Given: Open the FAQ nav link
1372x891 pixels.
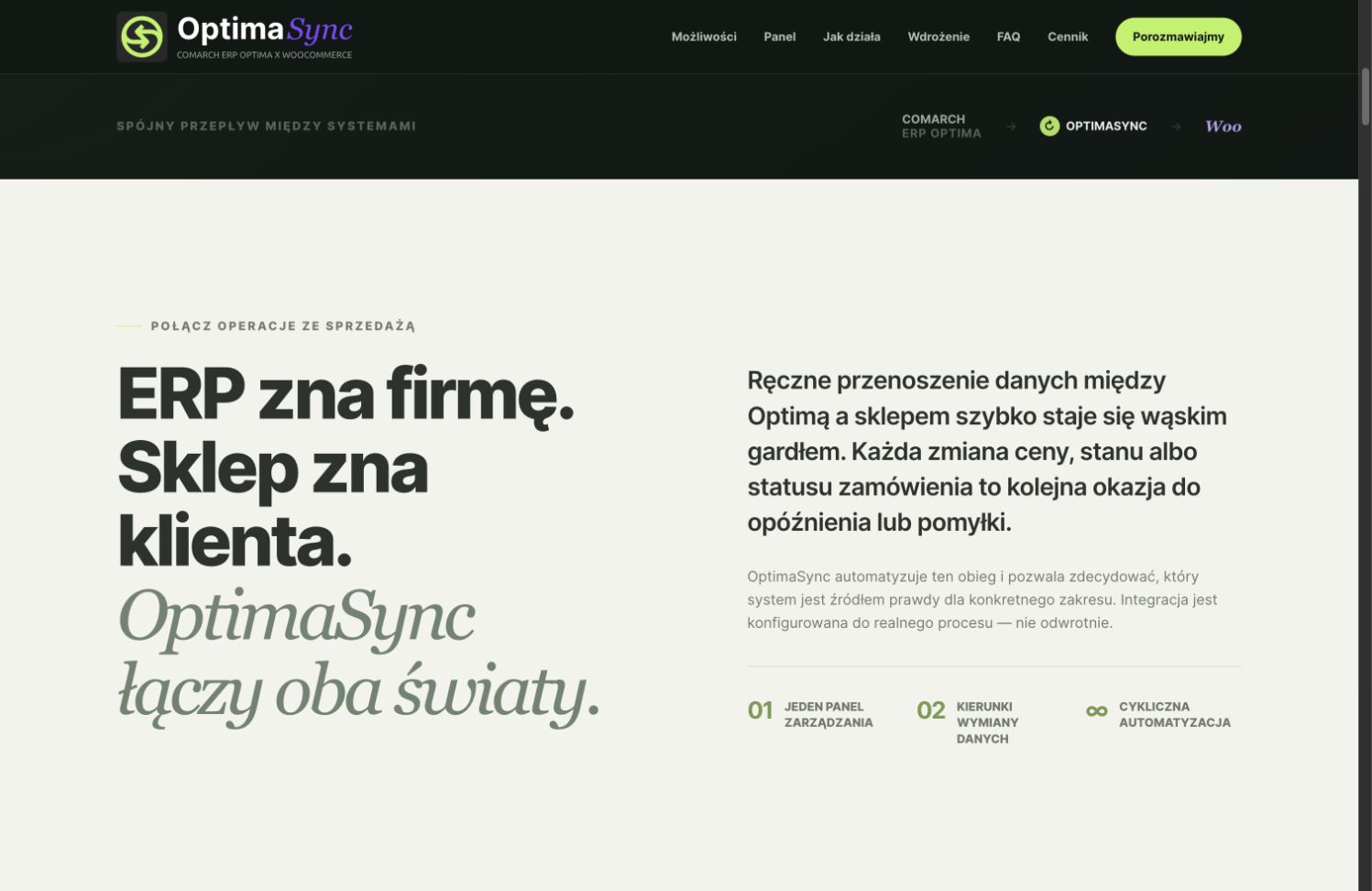Looking at the screenshot, I should click(1008, 37).
